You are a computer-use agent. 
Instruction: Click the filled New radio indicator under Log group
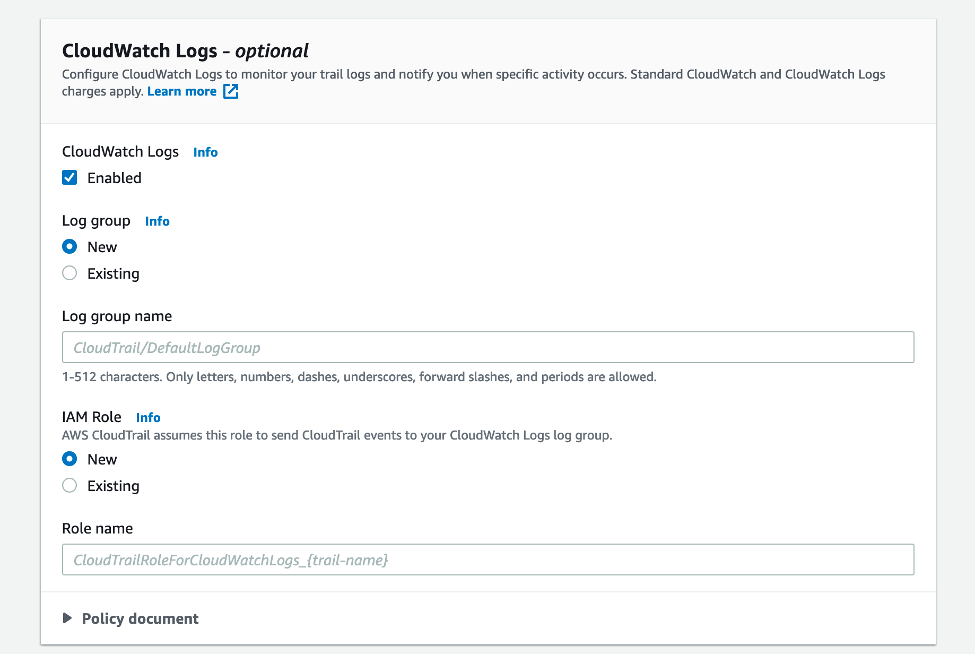click(x=69, y=246)
